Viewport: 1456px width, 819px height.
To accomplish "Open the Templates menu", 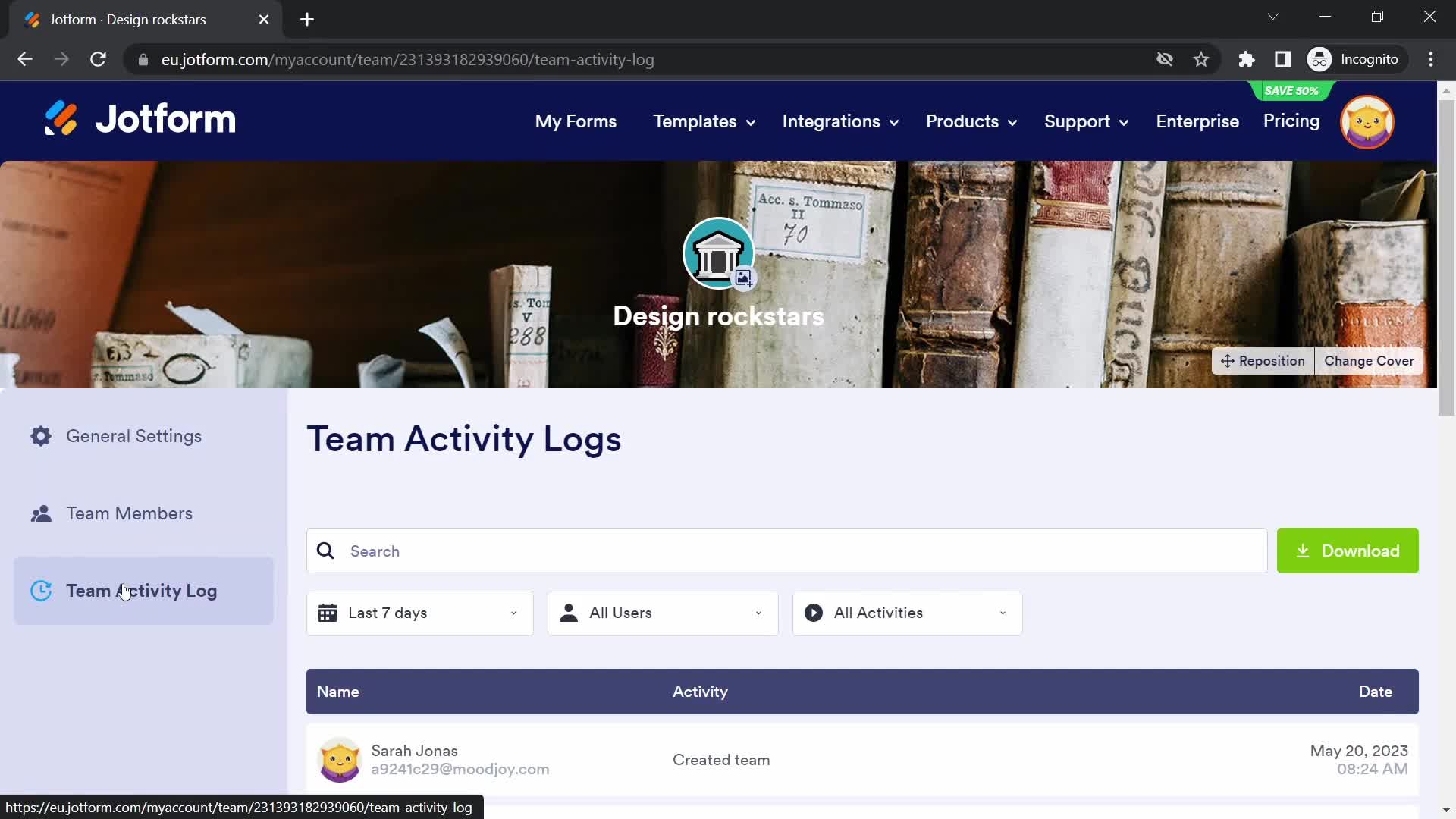I will [703, 121].
